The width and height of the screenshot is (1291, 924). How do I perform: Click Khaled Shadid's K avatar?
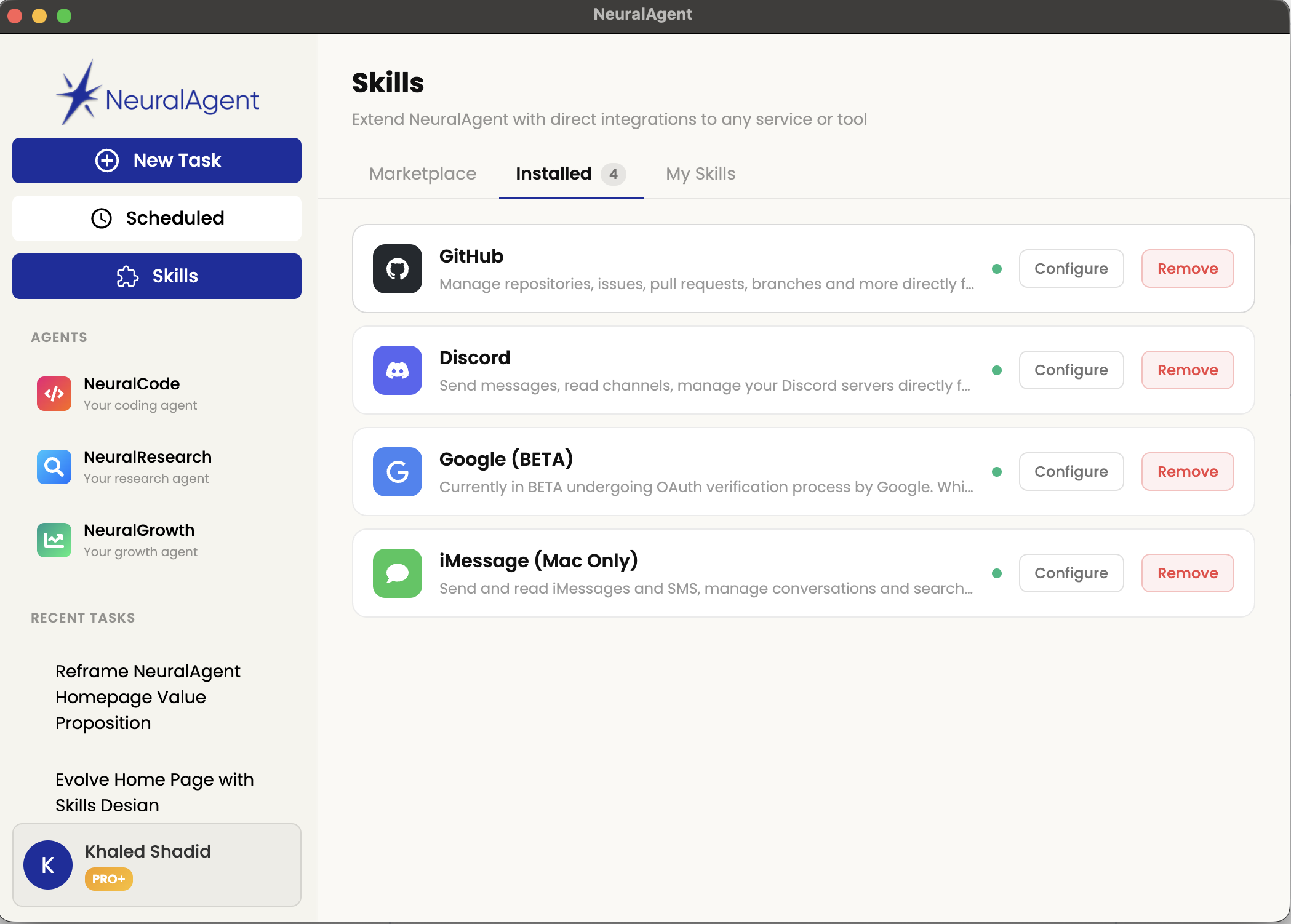click(x=48, y=865)
